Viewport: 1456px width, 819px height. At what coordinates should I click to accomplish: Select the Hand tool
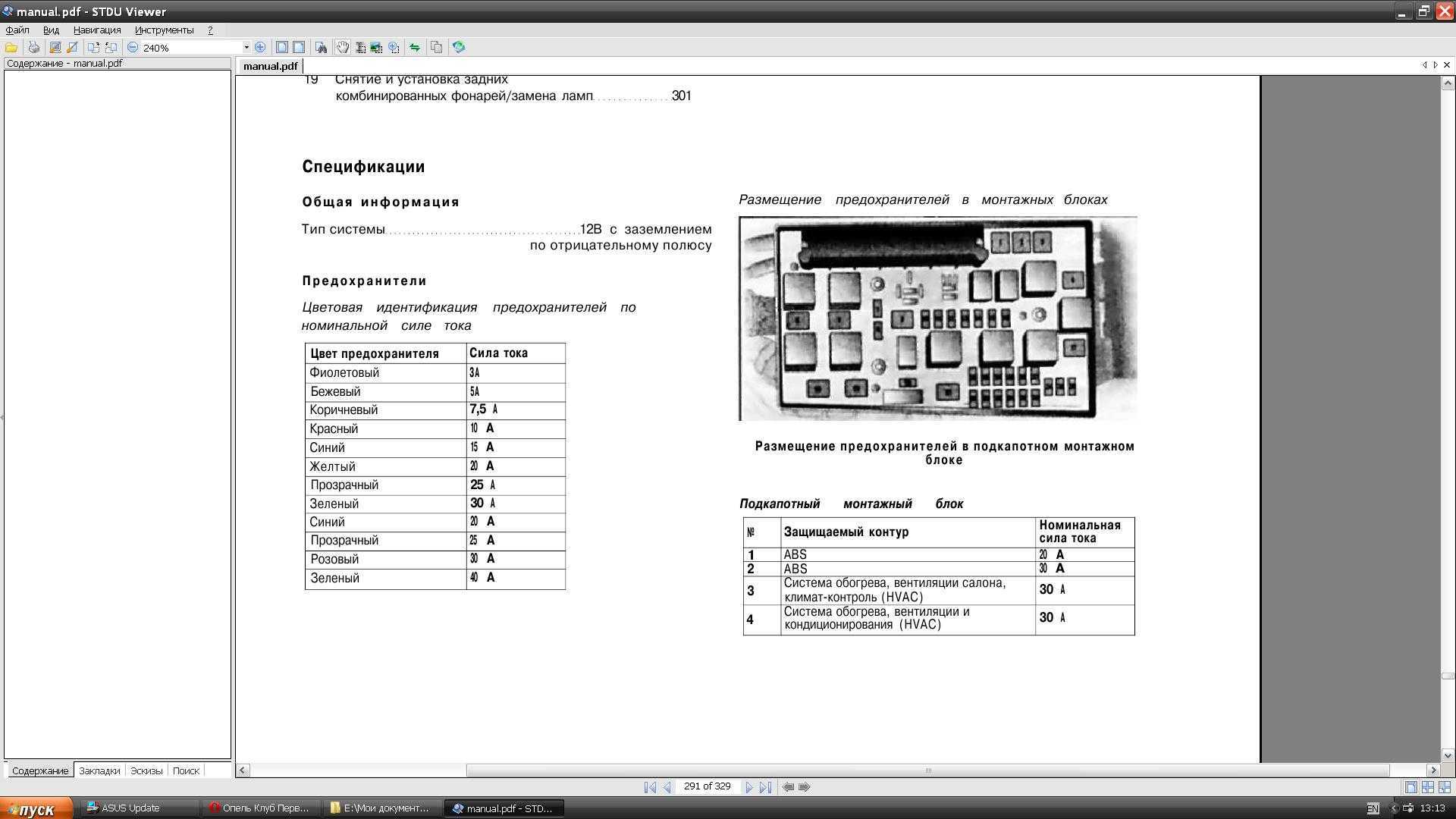point(343,47)
